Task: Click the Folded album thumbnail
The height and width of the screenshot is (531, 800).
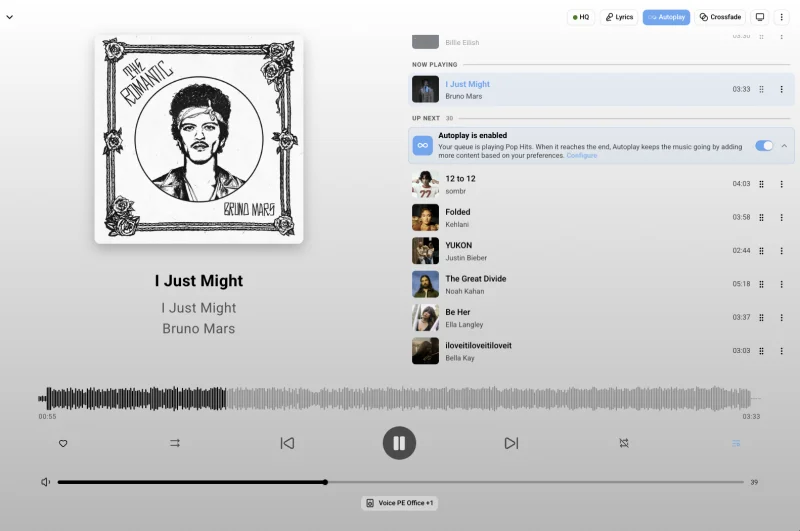Action: tap(425, 218)
